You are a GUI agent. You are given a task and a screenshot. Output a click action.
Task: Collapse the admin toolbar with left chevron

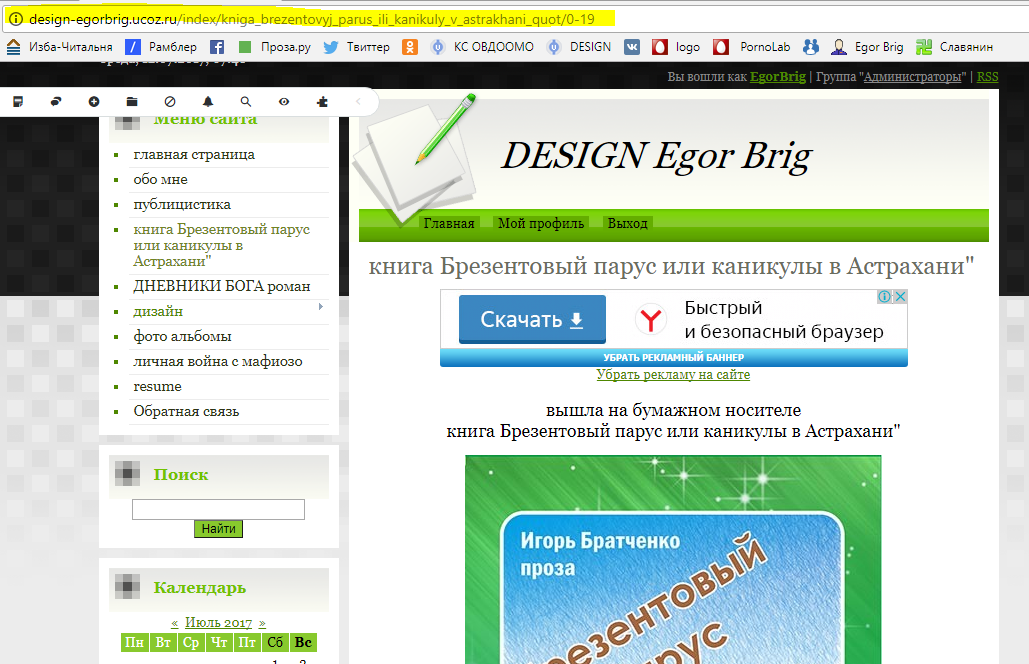click(x=358, y=102)
